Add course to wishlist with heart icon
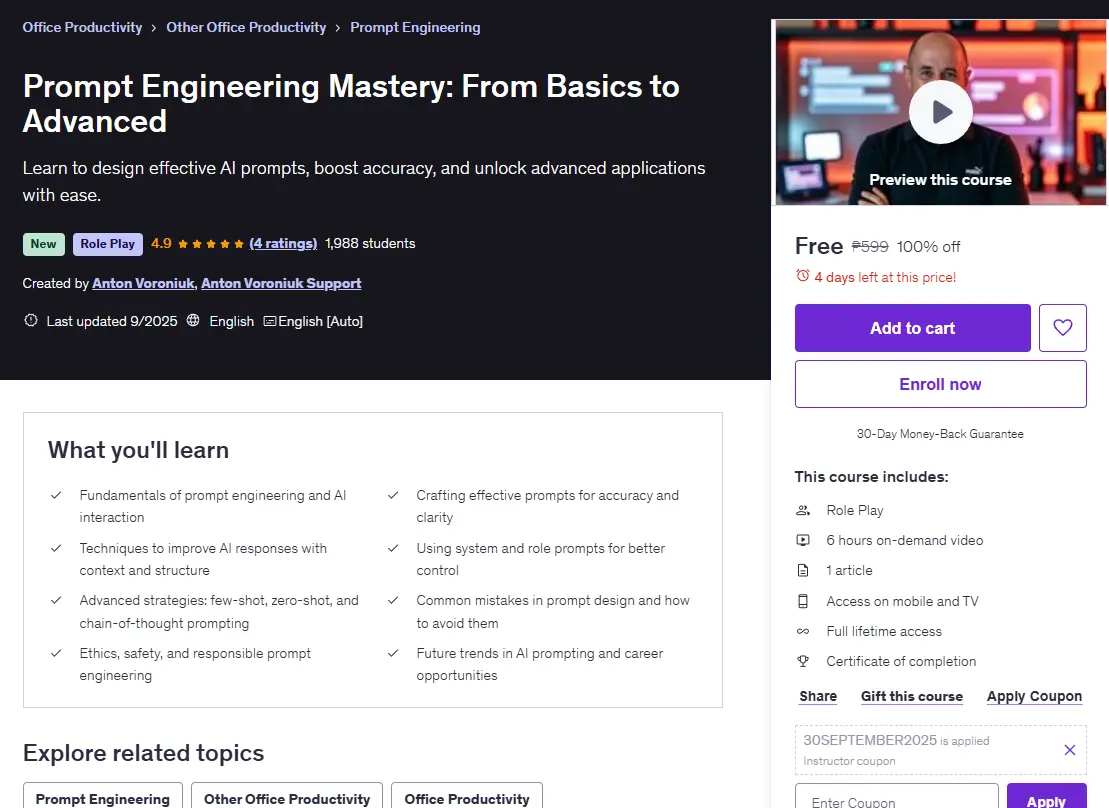 (1062, 328)
